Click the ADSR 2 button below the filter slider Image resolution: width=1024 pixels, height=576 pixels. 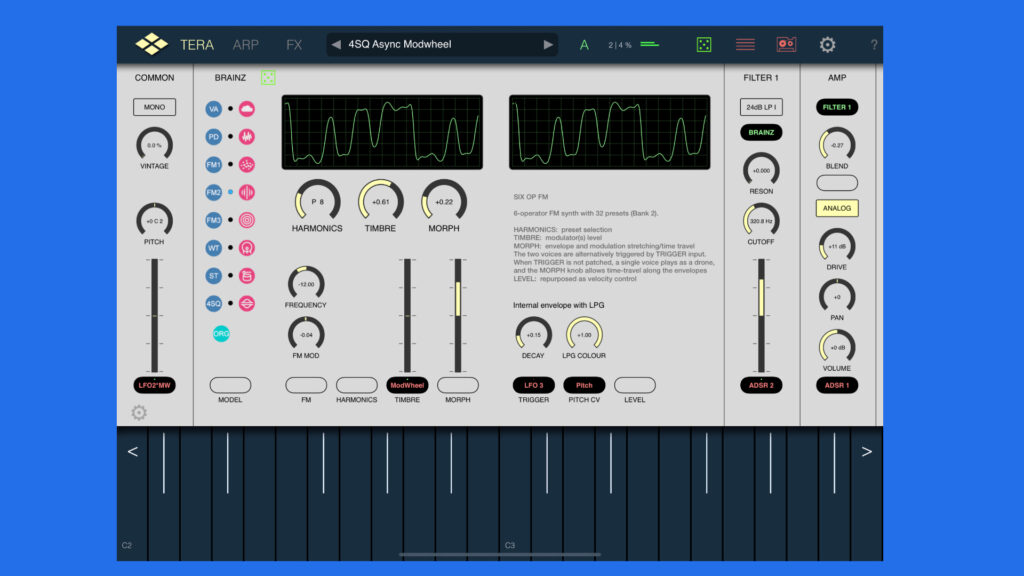(x=760, y=385)
